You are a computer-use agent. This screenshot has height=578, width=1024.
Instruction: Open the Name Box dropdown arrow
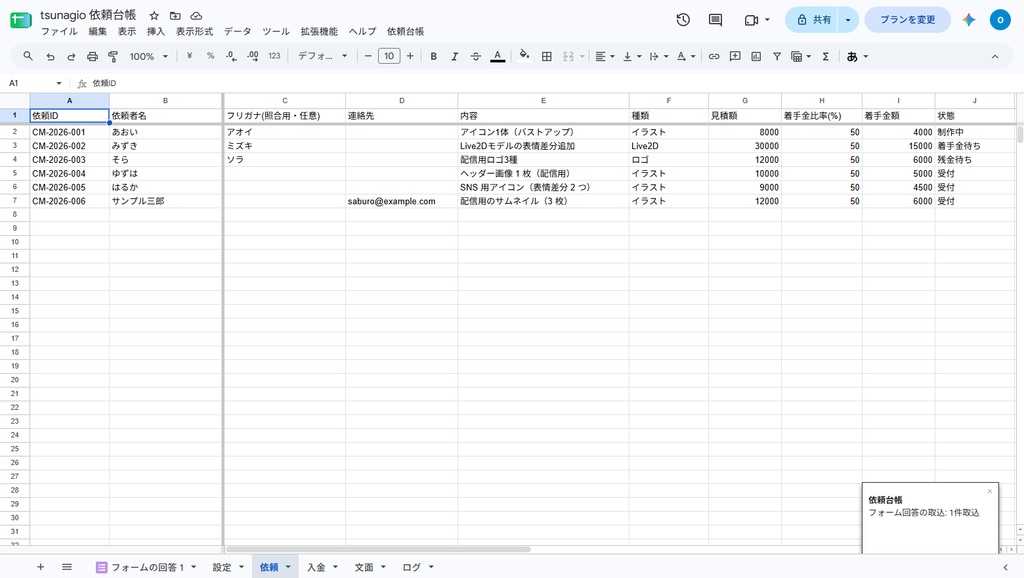pos(59,83)
